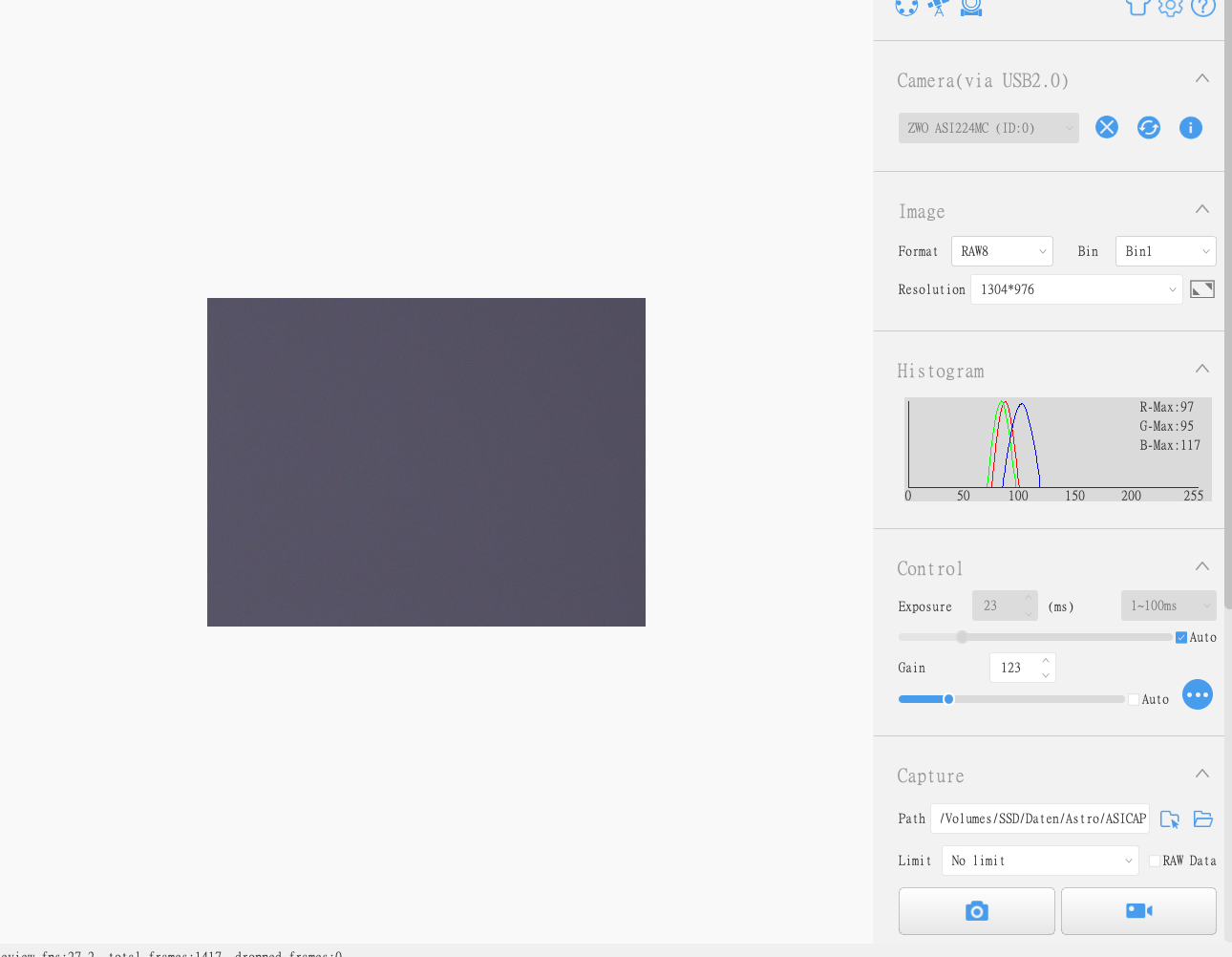
Task: Decrease gain with stepper down arrow
Action: point(1046,675)
